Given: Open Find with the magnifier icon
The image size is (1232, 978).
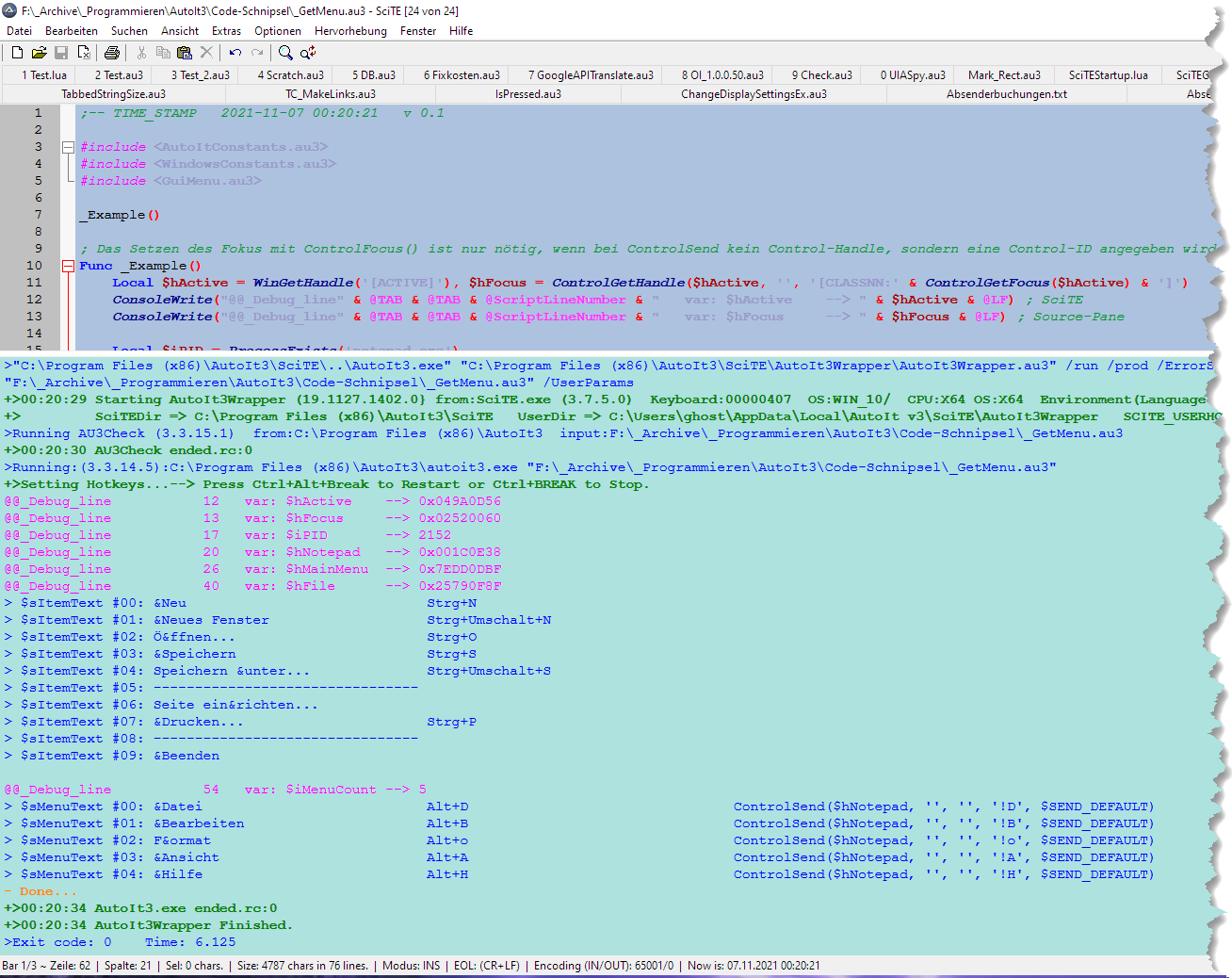Looking at the screenshot, I should [x=285, y=53].
